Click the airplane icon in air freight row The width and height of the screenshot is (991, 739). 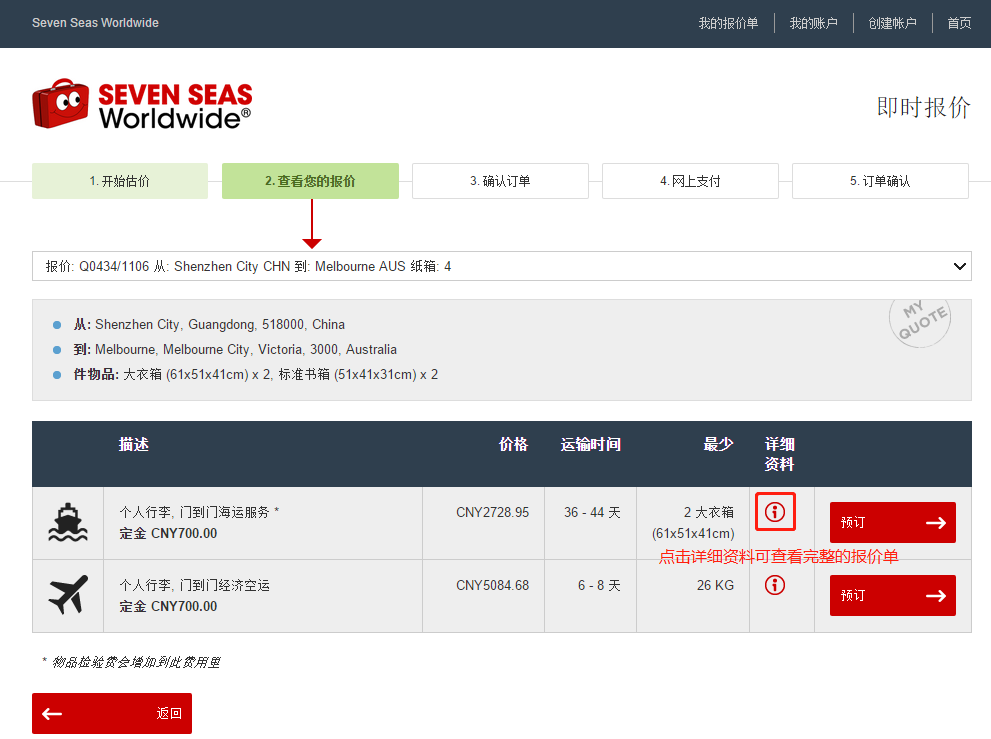(68, 595)
